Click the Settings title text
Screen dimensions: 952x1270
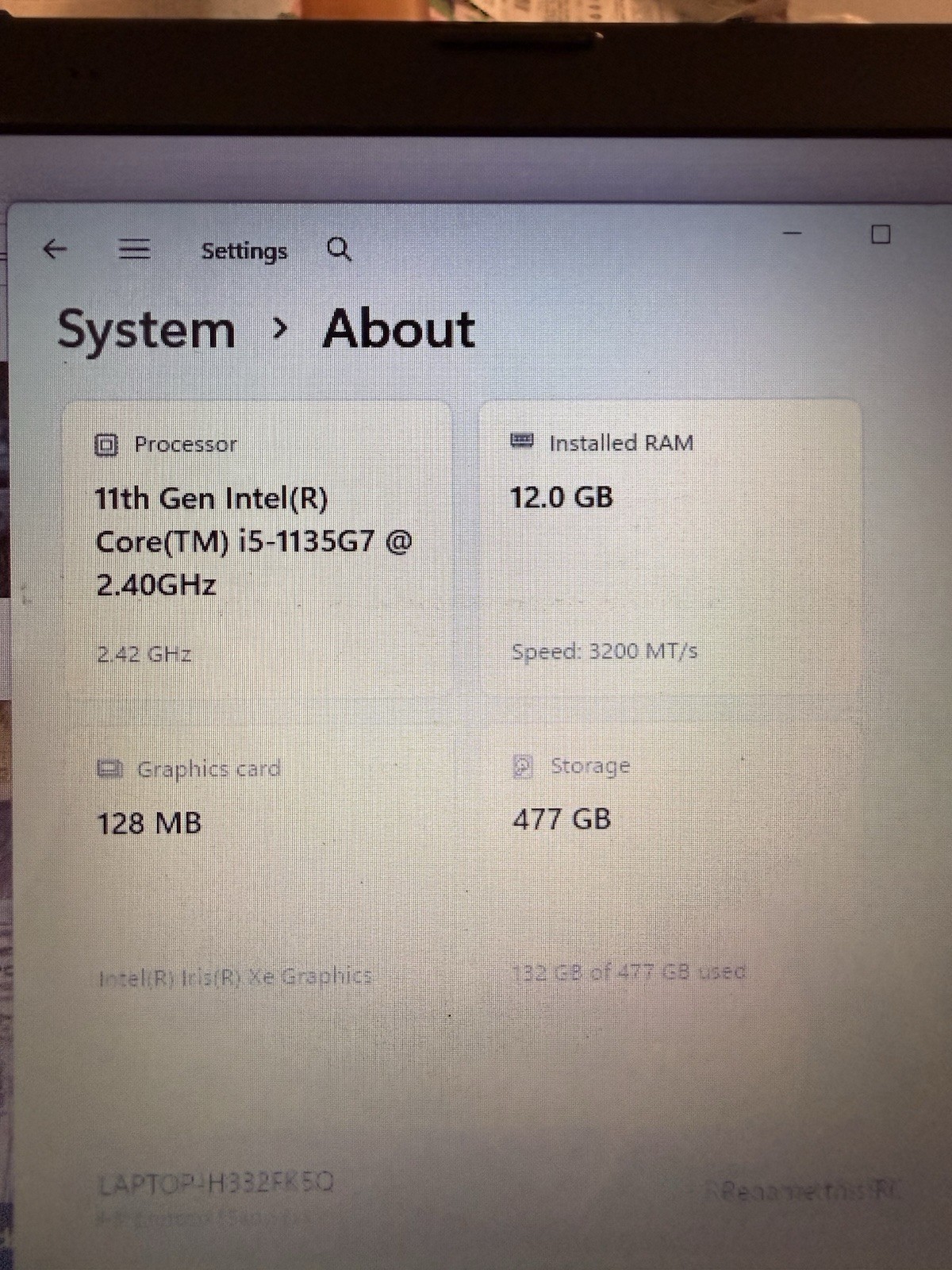coord(244,251)
